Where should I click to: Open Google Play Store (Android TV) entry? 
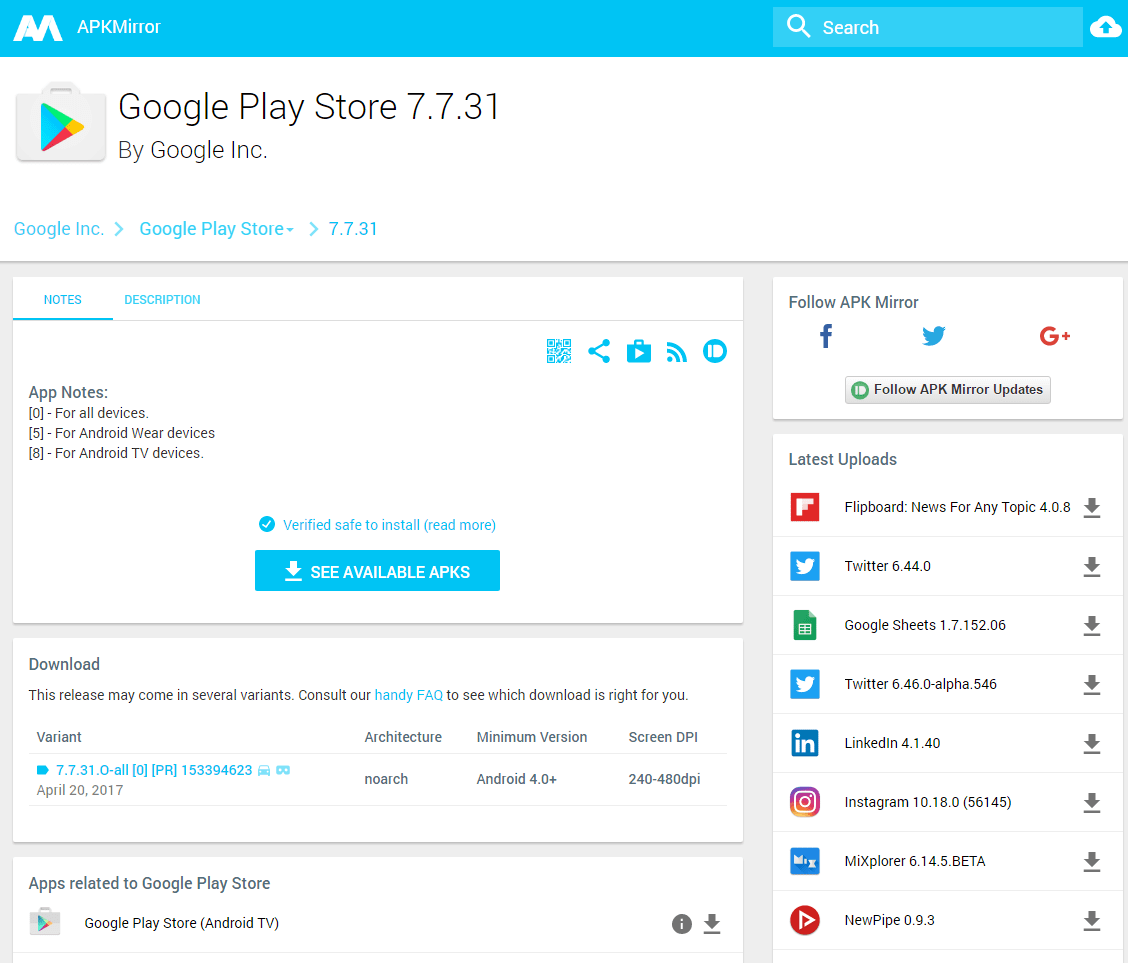[x=181, y=923]
